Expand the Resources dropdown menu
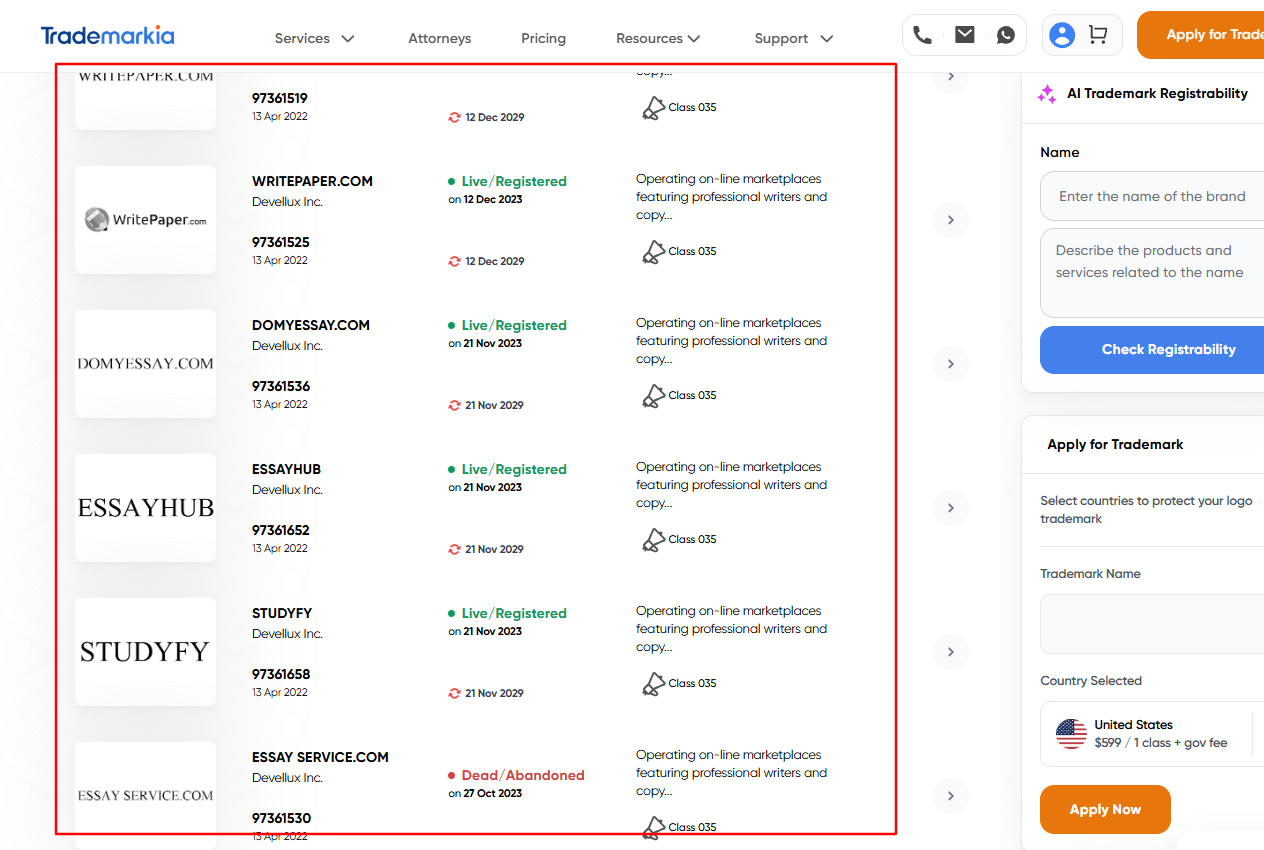This screenshot has height=850, width=1264. click(657, 38)
